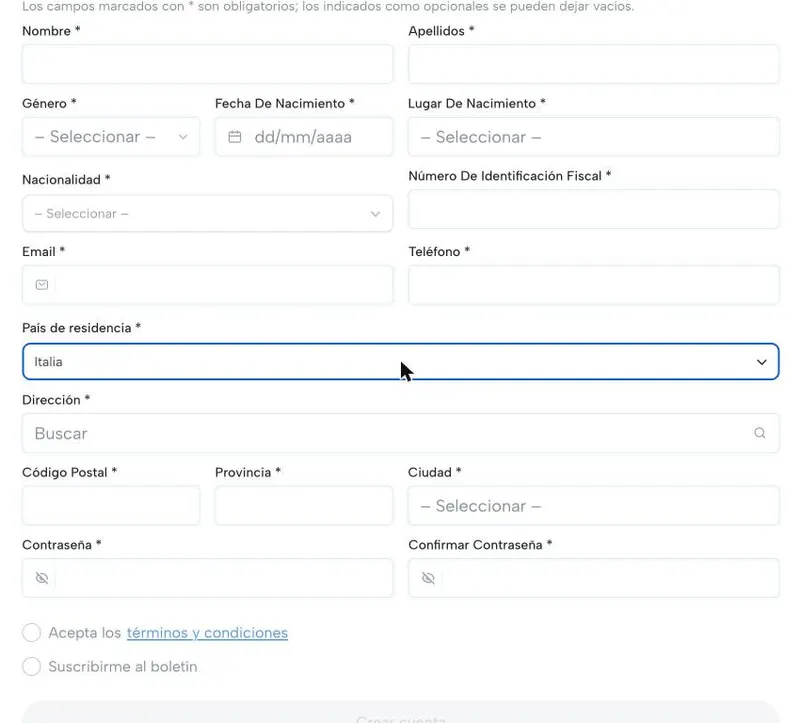Click the search magnifier in Dirección field

(x=760, y=433)
